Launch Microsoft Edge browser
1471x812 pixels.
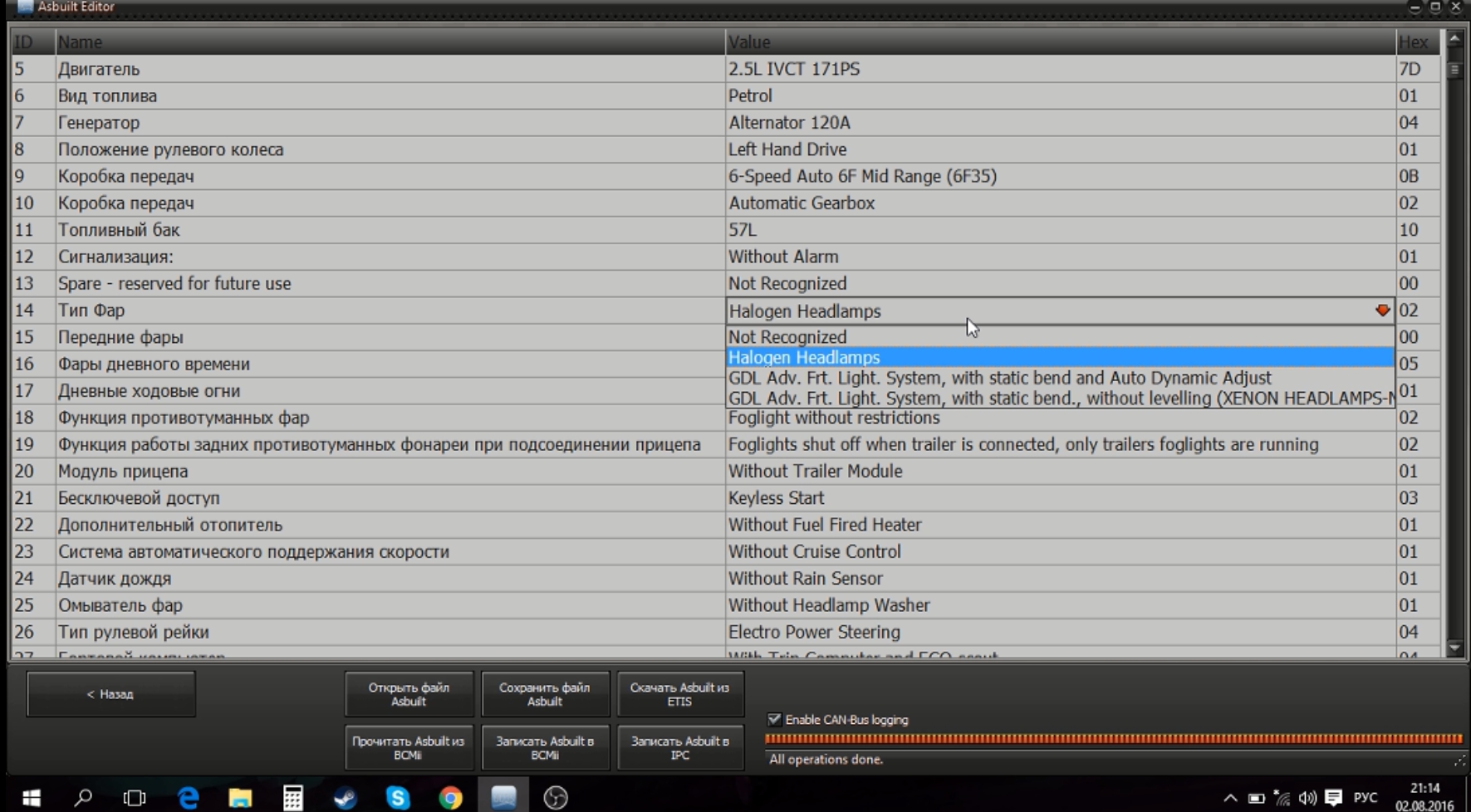(189, 798)
